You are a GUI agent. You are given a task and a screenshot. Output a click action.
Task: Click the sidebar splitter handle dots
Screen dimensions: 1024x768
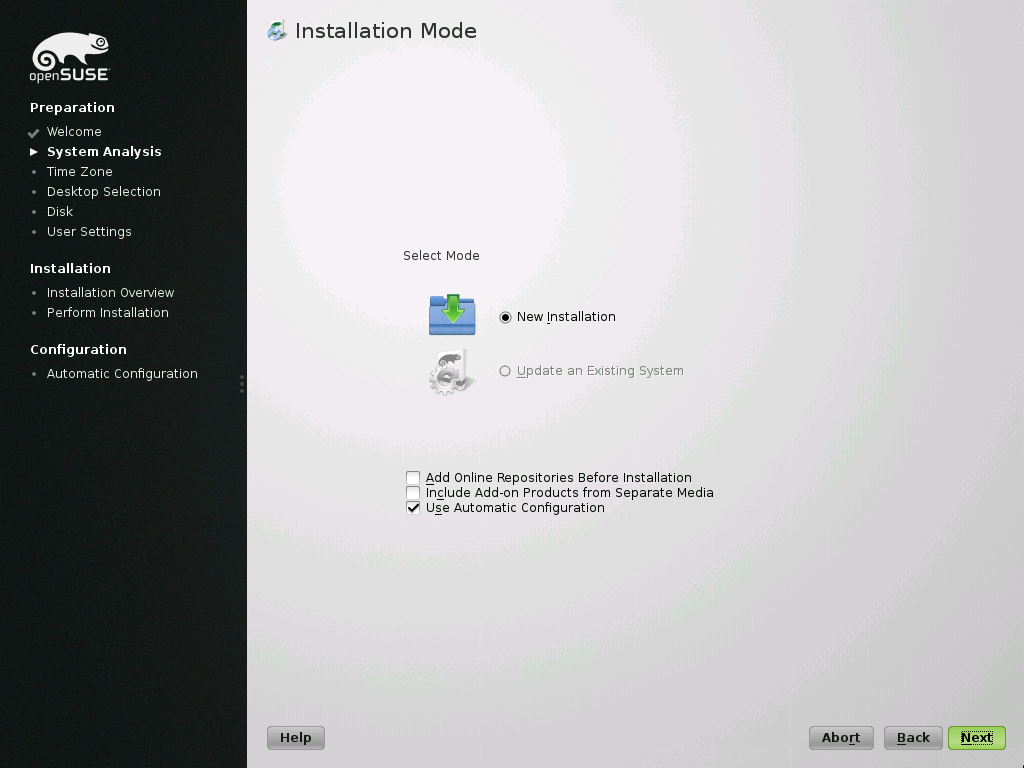[242, 384]
